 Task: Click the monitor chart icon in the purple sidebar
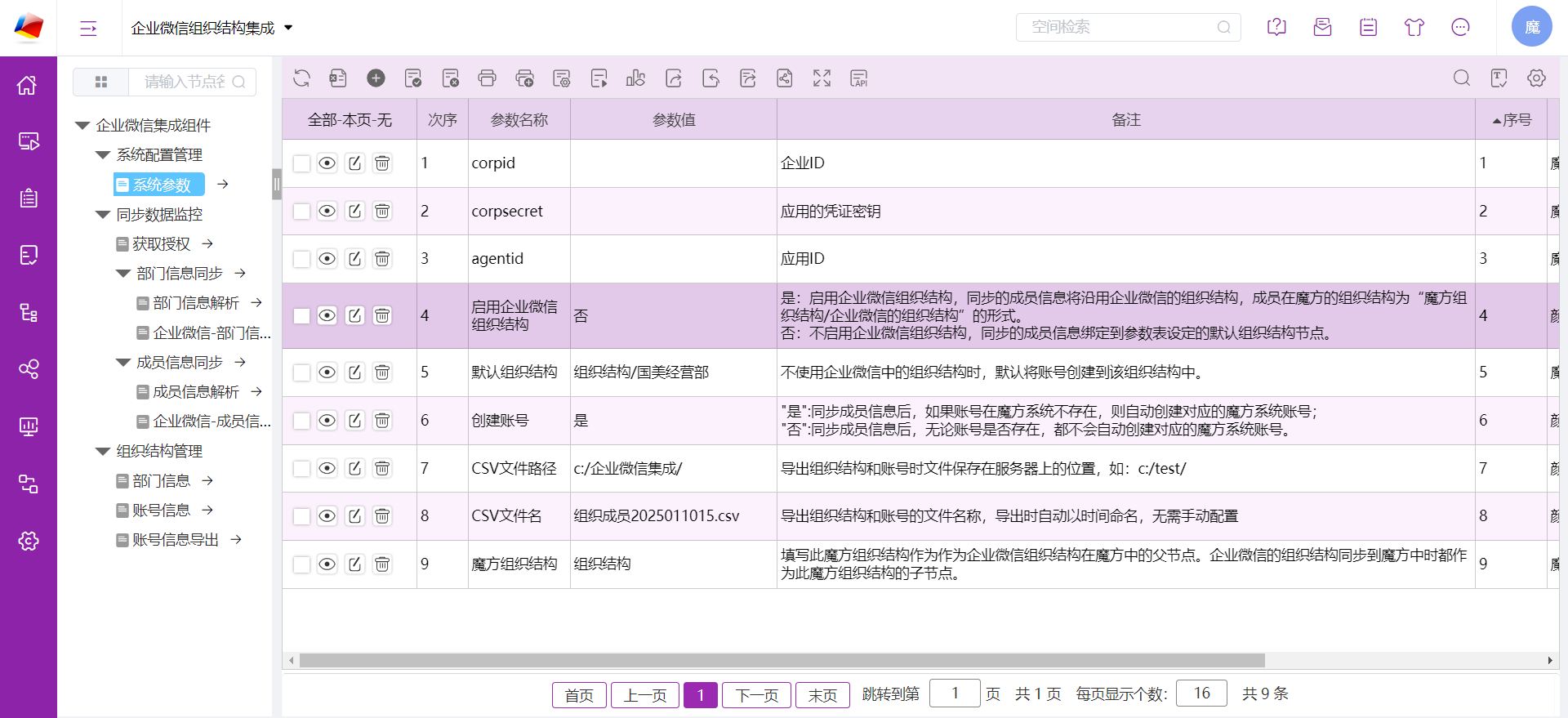pos(28,426)
